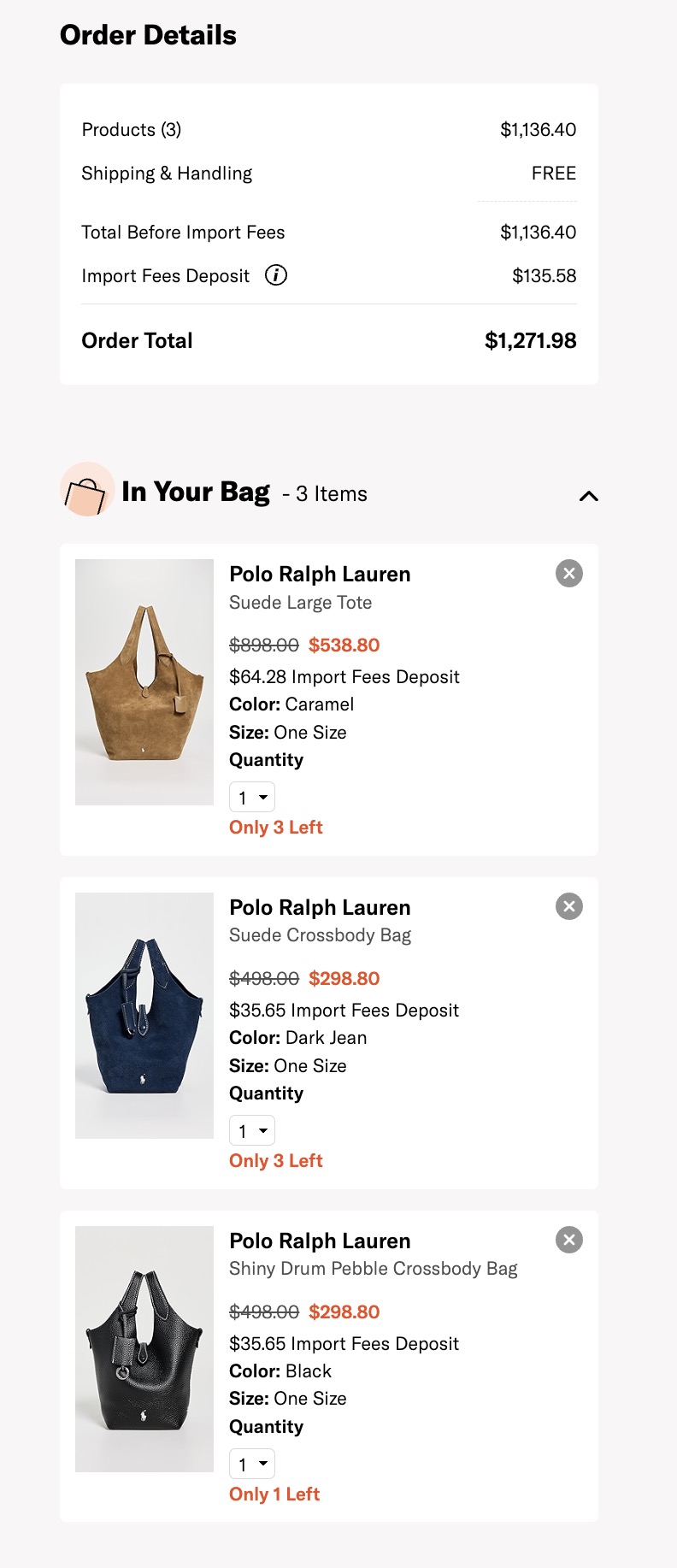Open quantity dropdown for Shiny Drum Pebble bag

252,1465
